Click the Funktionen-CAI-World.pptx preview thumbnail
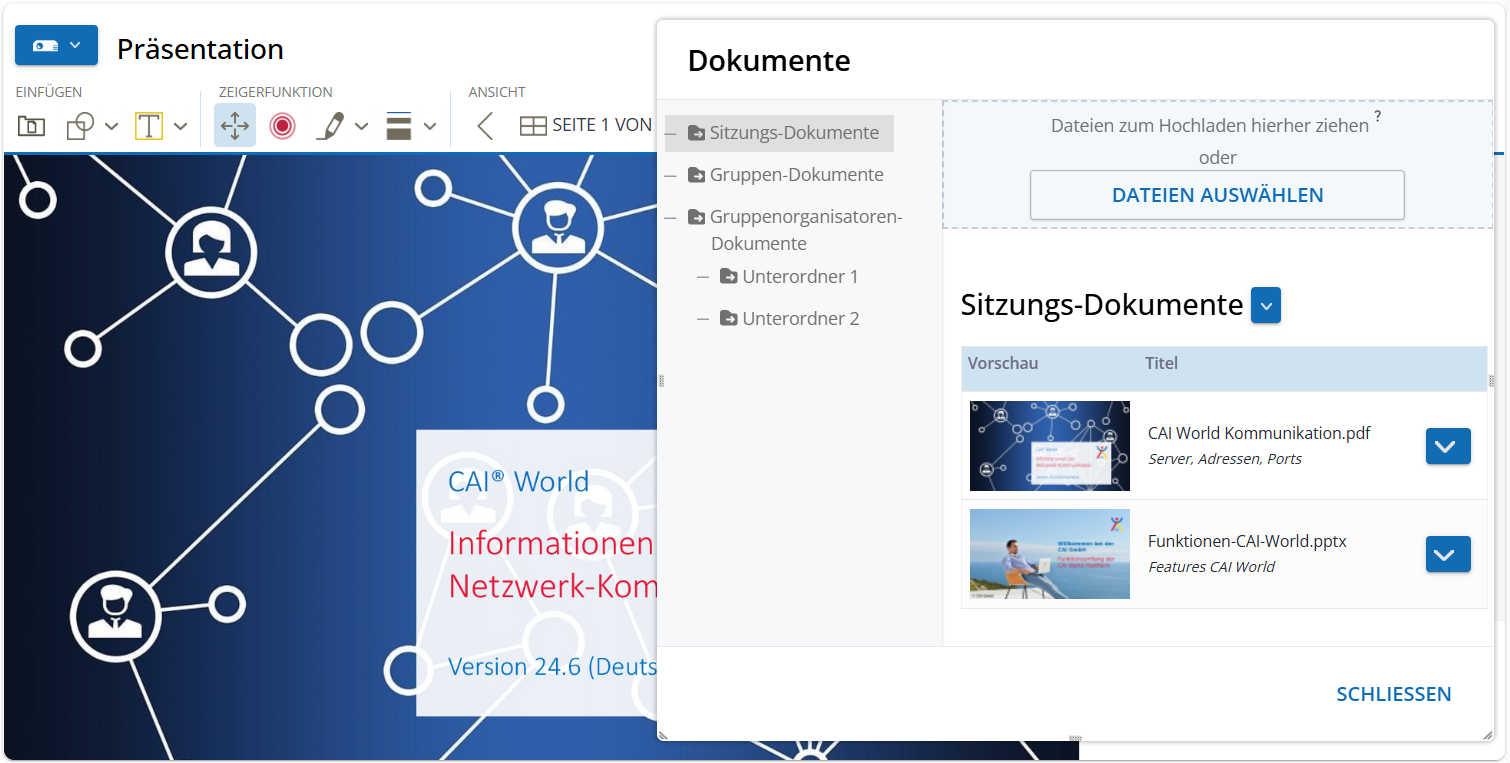This screenshot has width=1510, height=763. (x=1049, y=554)
